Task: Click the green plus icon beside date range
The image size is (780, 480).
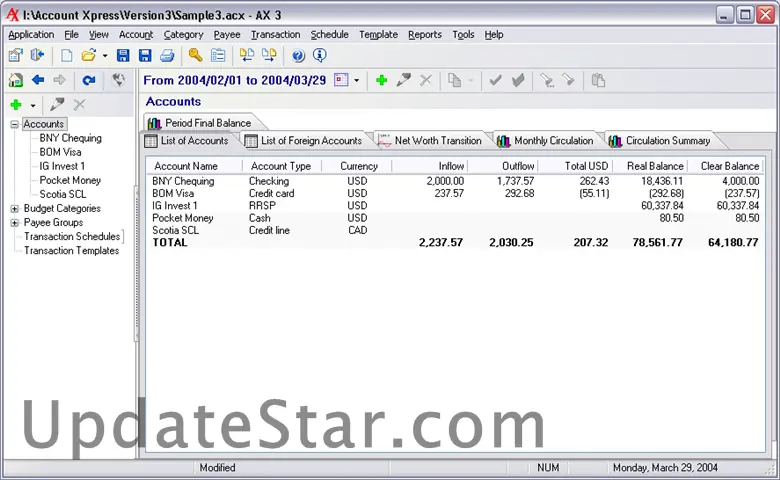Action: tap(381, 80)
